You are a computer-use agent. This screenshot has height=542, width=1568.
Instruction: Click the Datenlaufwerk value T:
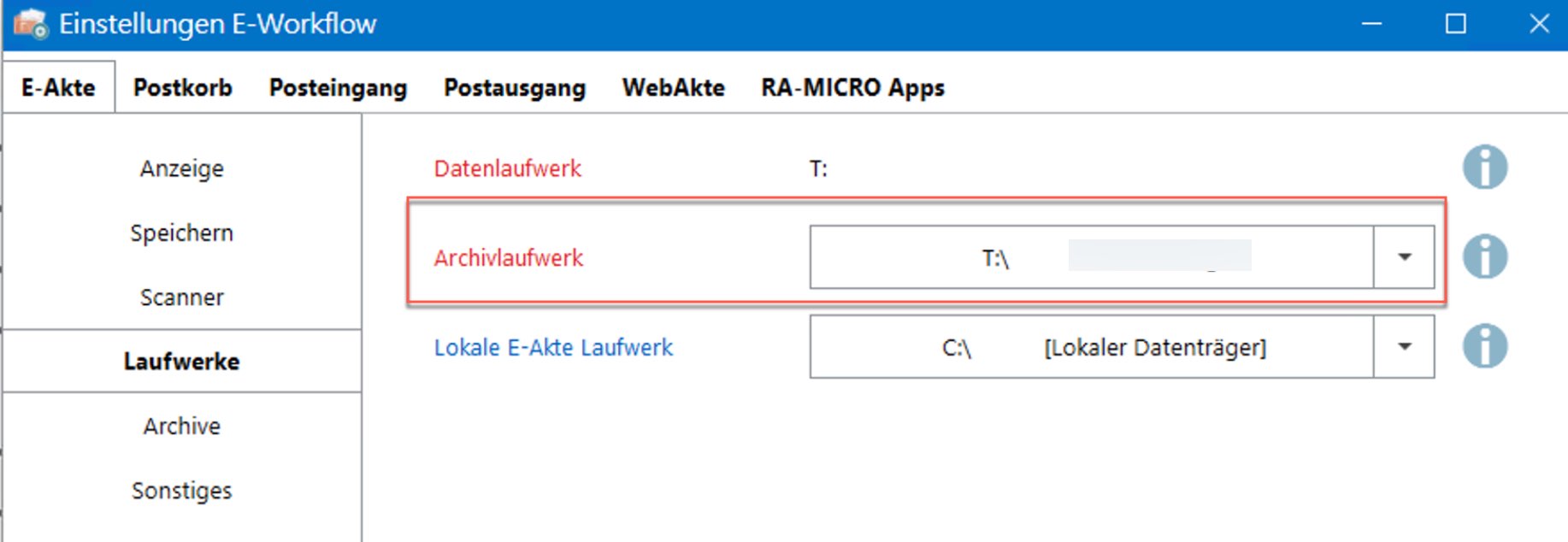click(x=818, y=168)
